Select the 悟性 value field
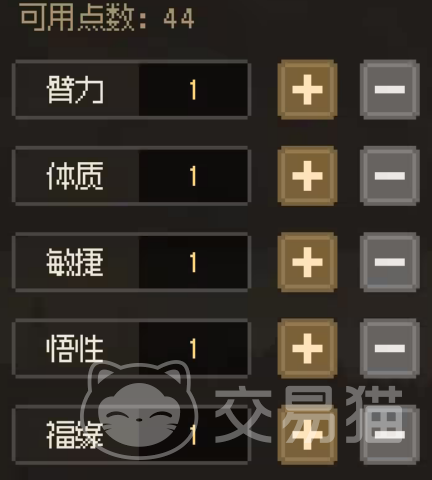 click(x=193, y=348)
